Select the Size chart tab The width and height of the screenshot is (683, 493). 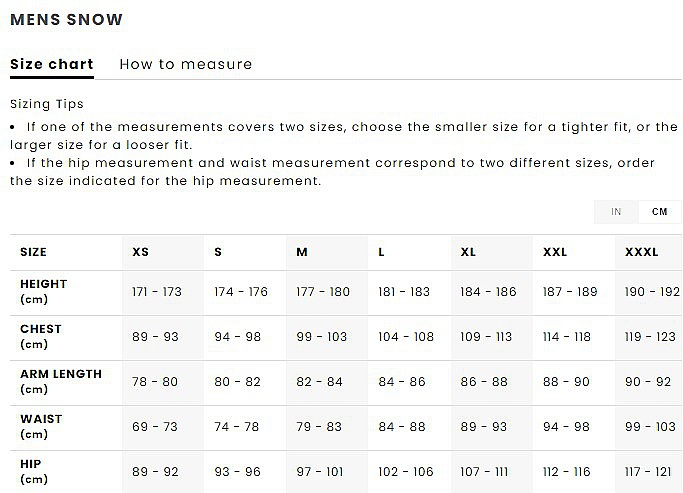coord(52,64)
